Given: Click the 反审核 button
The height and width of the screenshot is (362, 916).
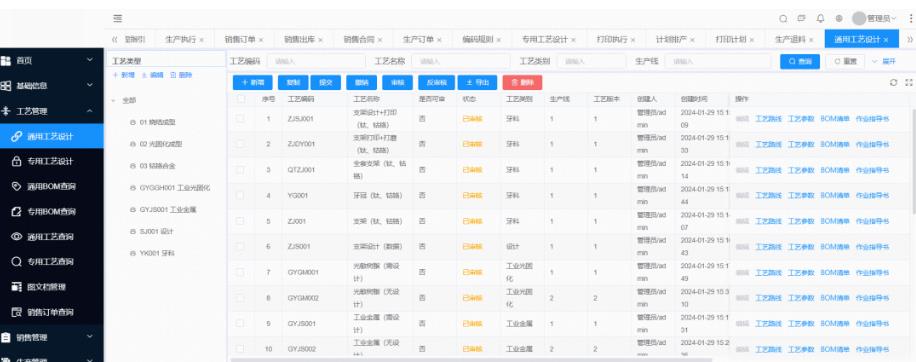Looking at the screenshot, I should (436, 83).
